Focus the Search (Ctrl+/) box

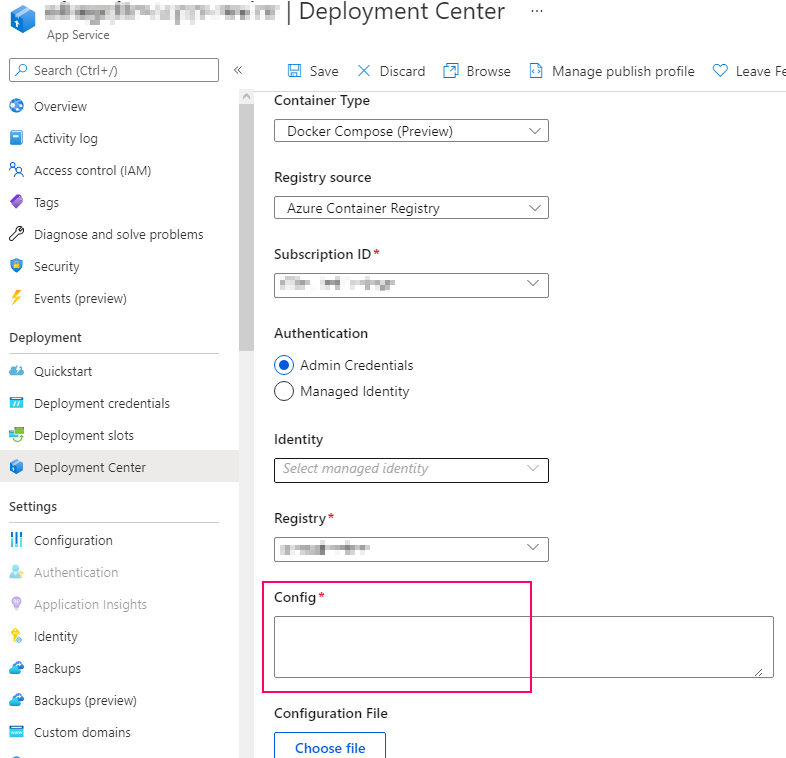tap(114, 70)
